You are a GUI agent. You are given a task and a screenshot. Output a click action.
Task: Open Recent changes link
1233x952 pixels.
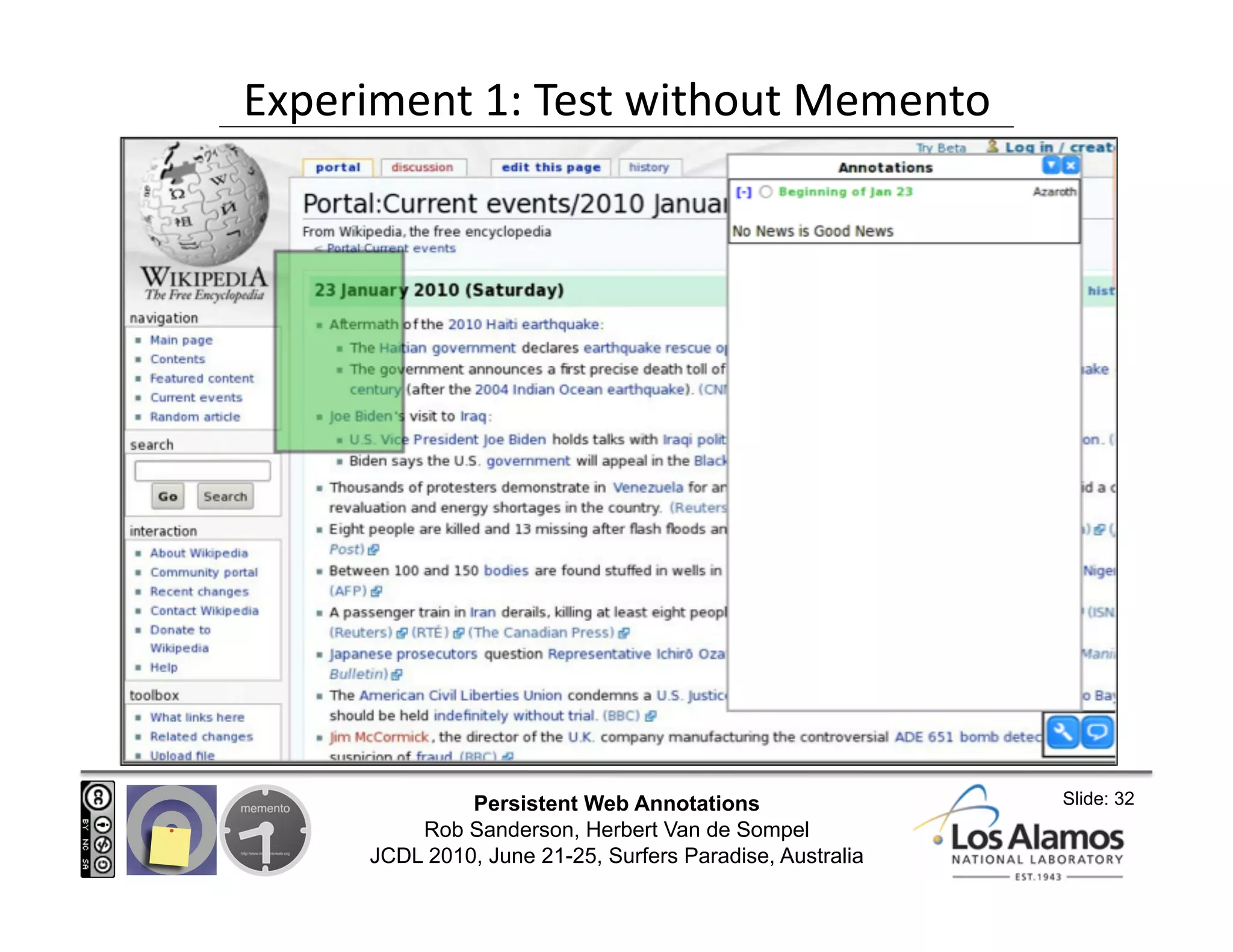(x=199, y=592)
